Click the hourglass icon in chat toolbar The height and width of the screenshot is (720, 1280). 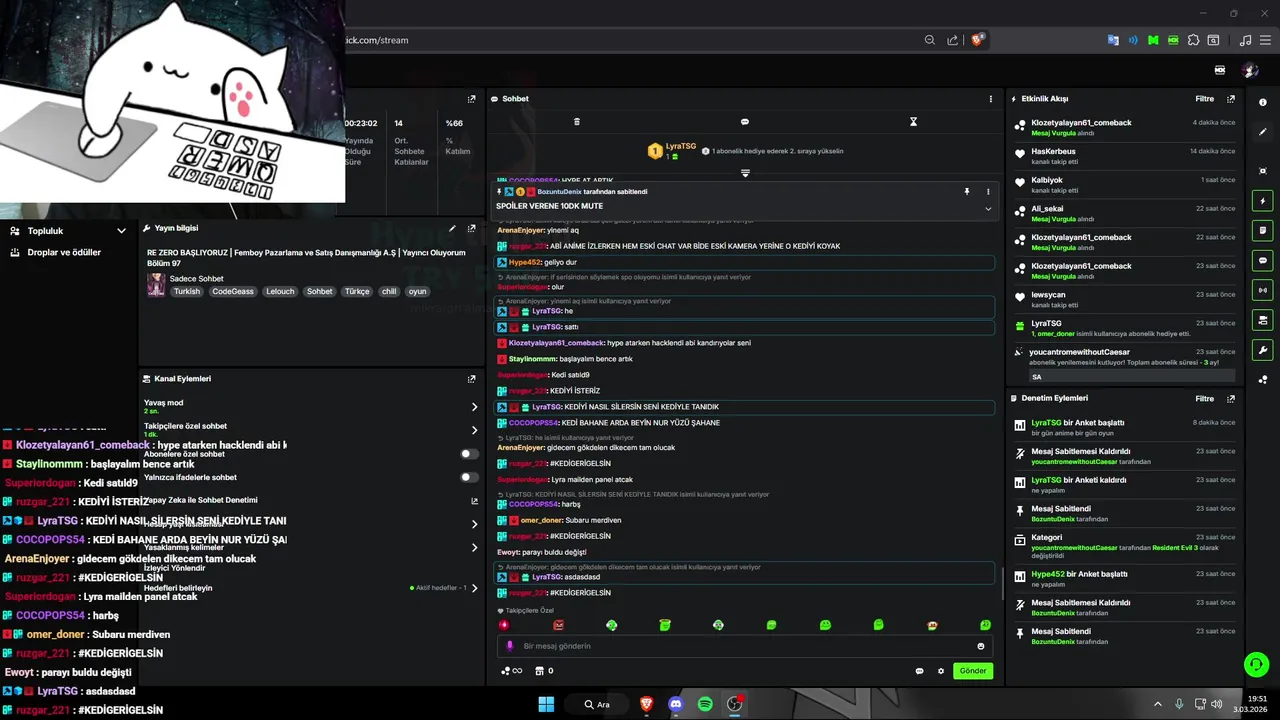pos(913,122)
